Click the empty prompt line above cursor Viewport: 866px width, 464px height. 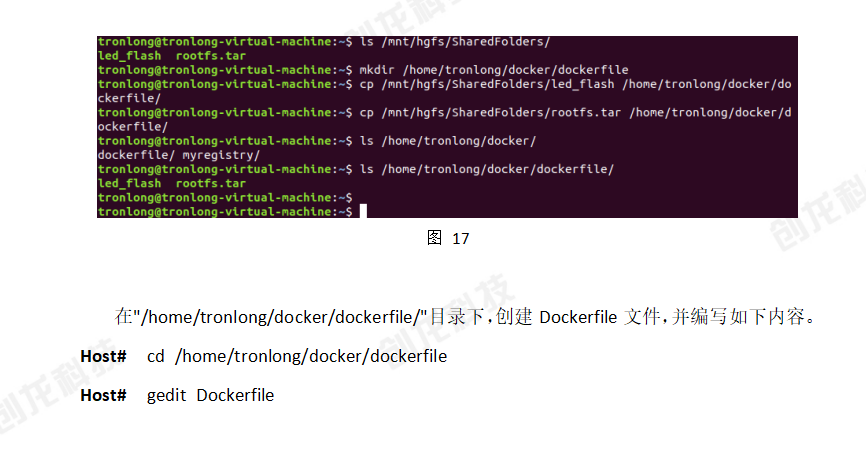pos(225,197)
